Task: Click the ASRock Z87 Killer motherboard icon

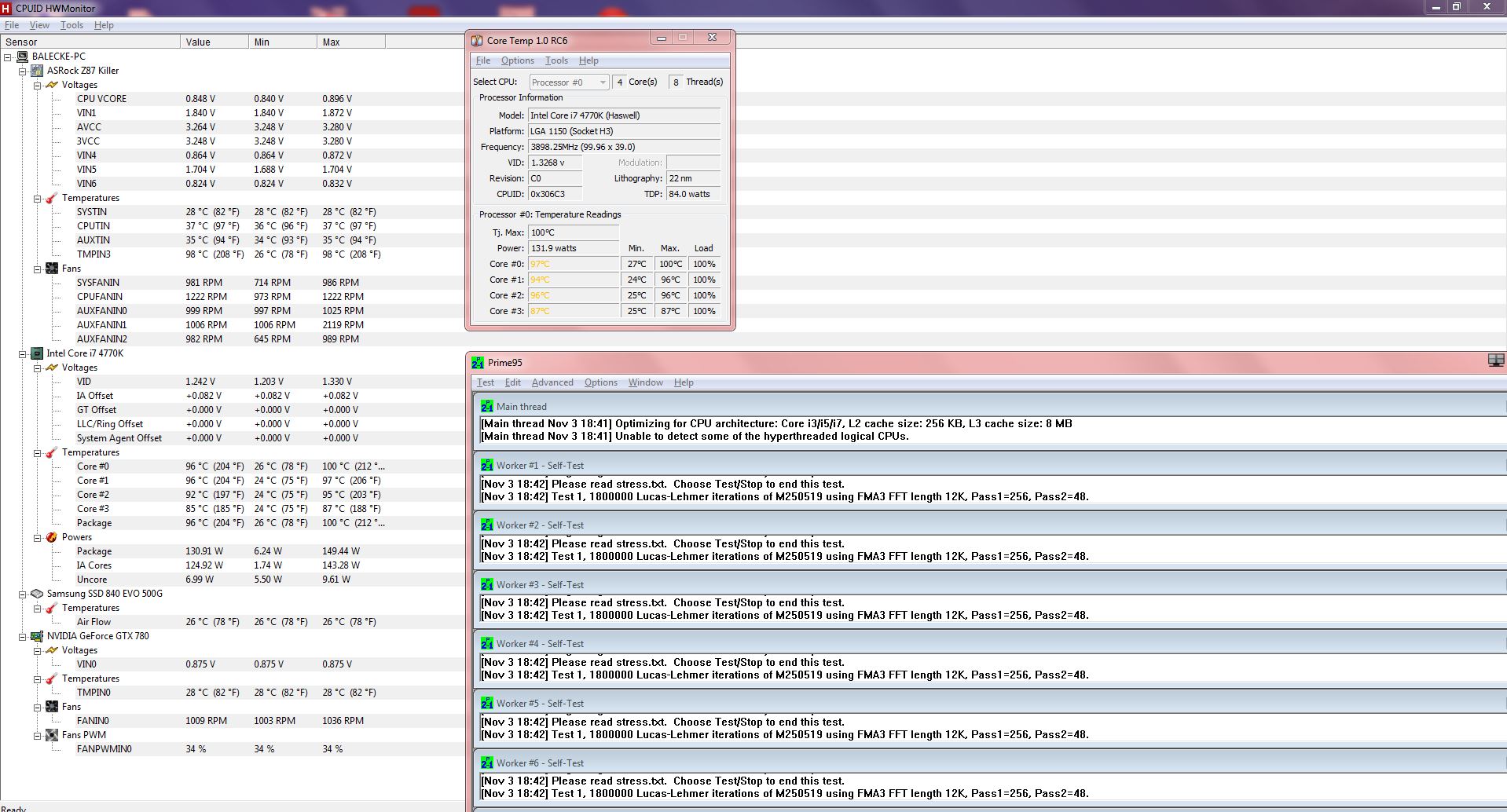Action: 37,71
